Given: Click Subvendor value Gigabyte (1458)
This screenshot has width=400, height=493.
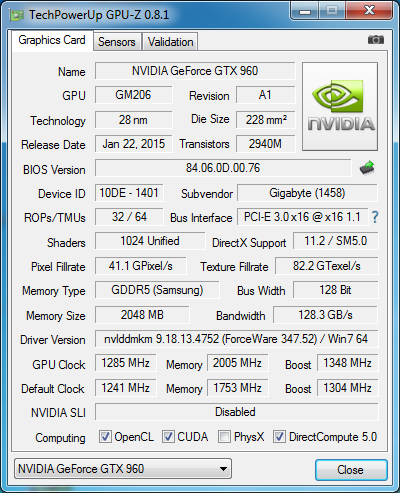Looking at the screenshot, I should point(307,193).
